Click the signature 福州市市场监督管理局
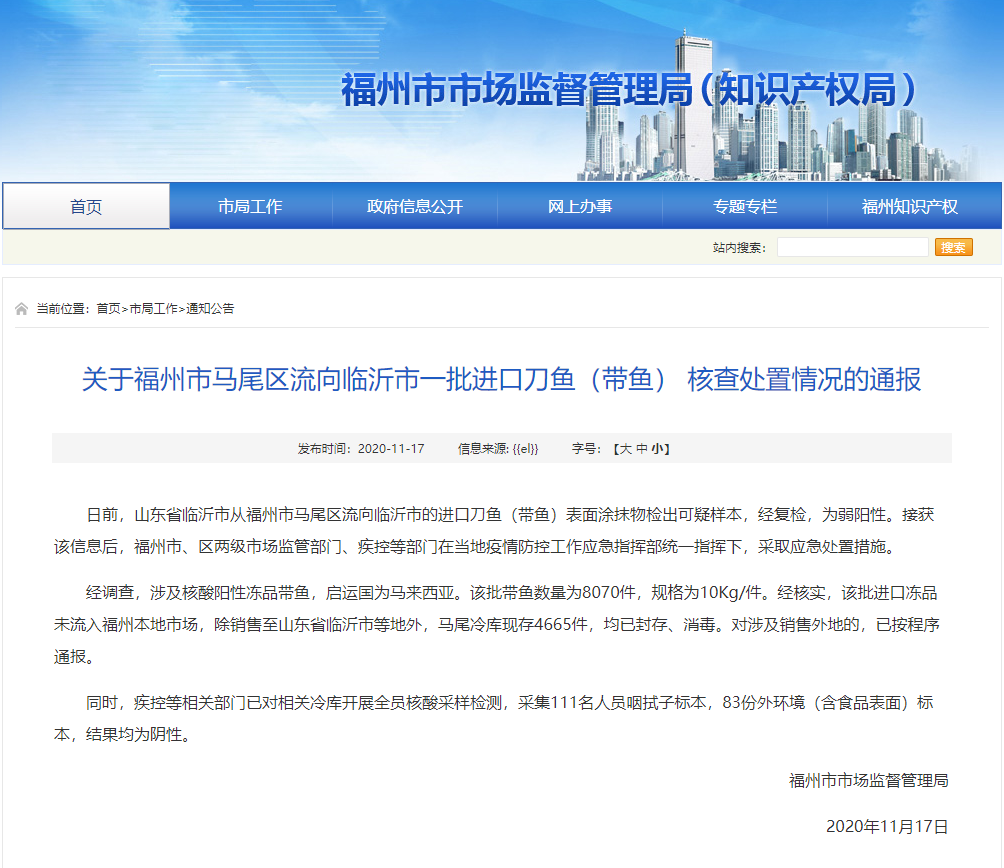1004x868 pixels. 868,780
